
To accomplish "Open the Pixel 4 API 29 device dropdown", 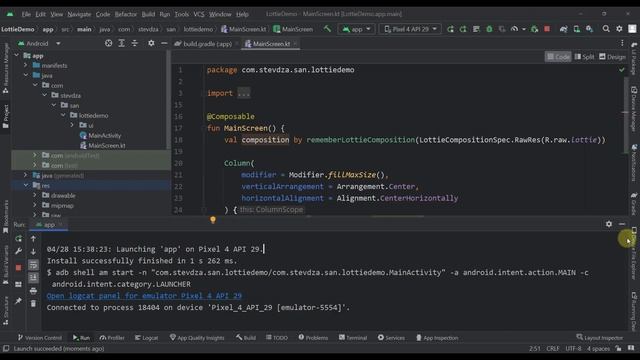I will pyautogui.click(x=410, y=29).
